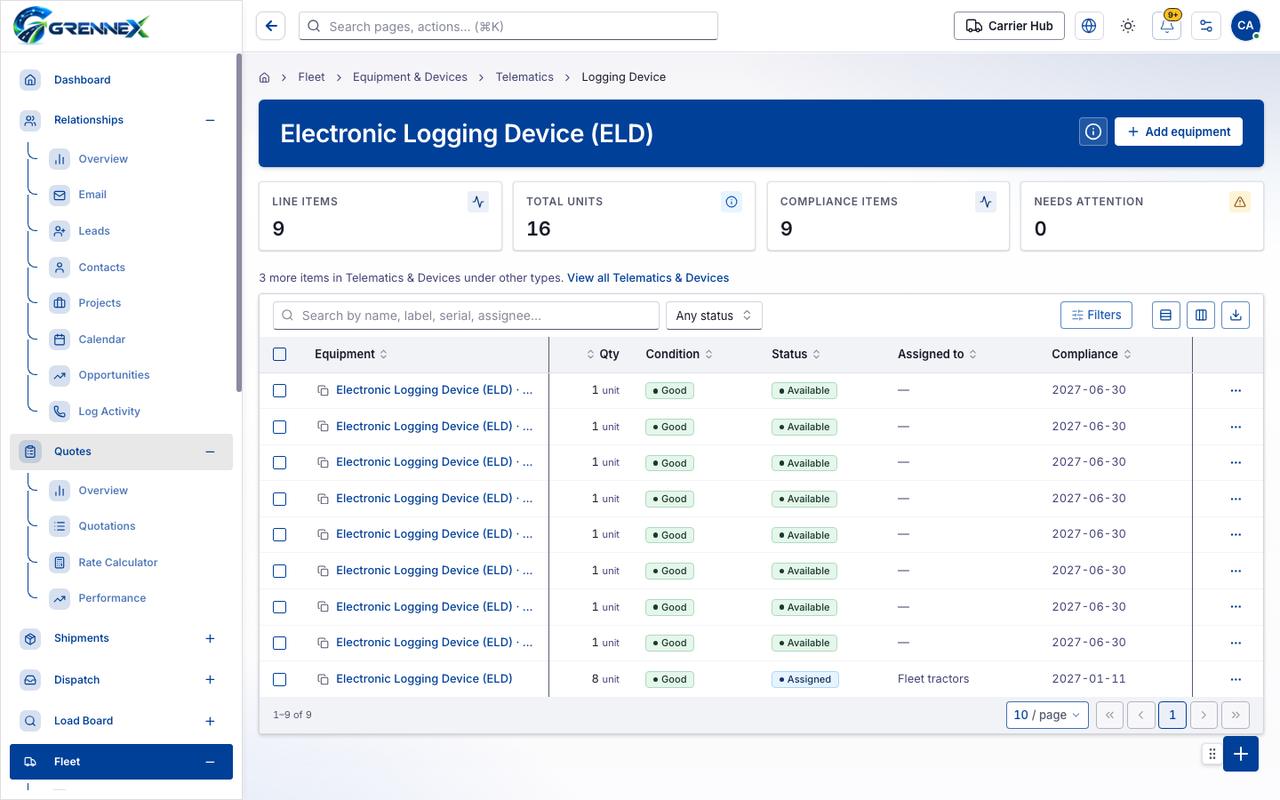1280x800 pixels.
Task: Go to Opportunities in the Relationships menu
Action: (114, 375)
